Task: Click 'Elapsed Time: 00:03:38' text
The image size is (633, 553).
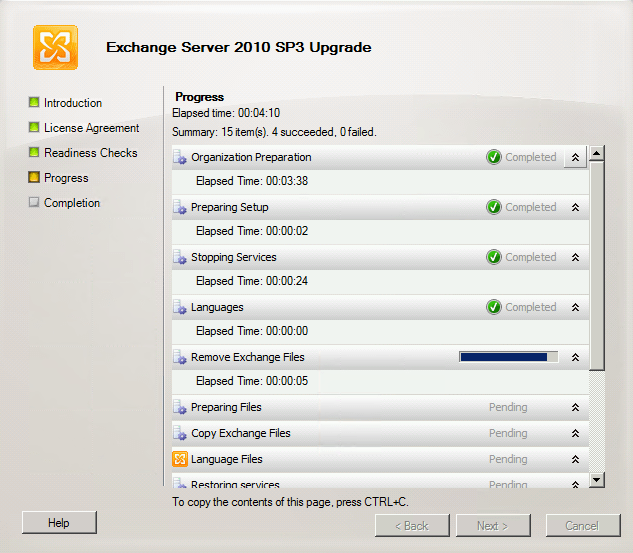Action: tap(252, 181)
